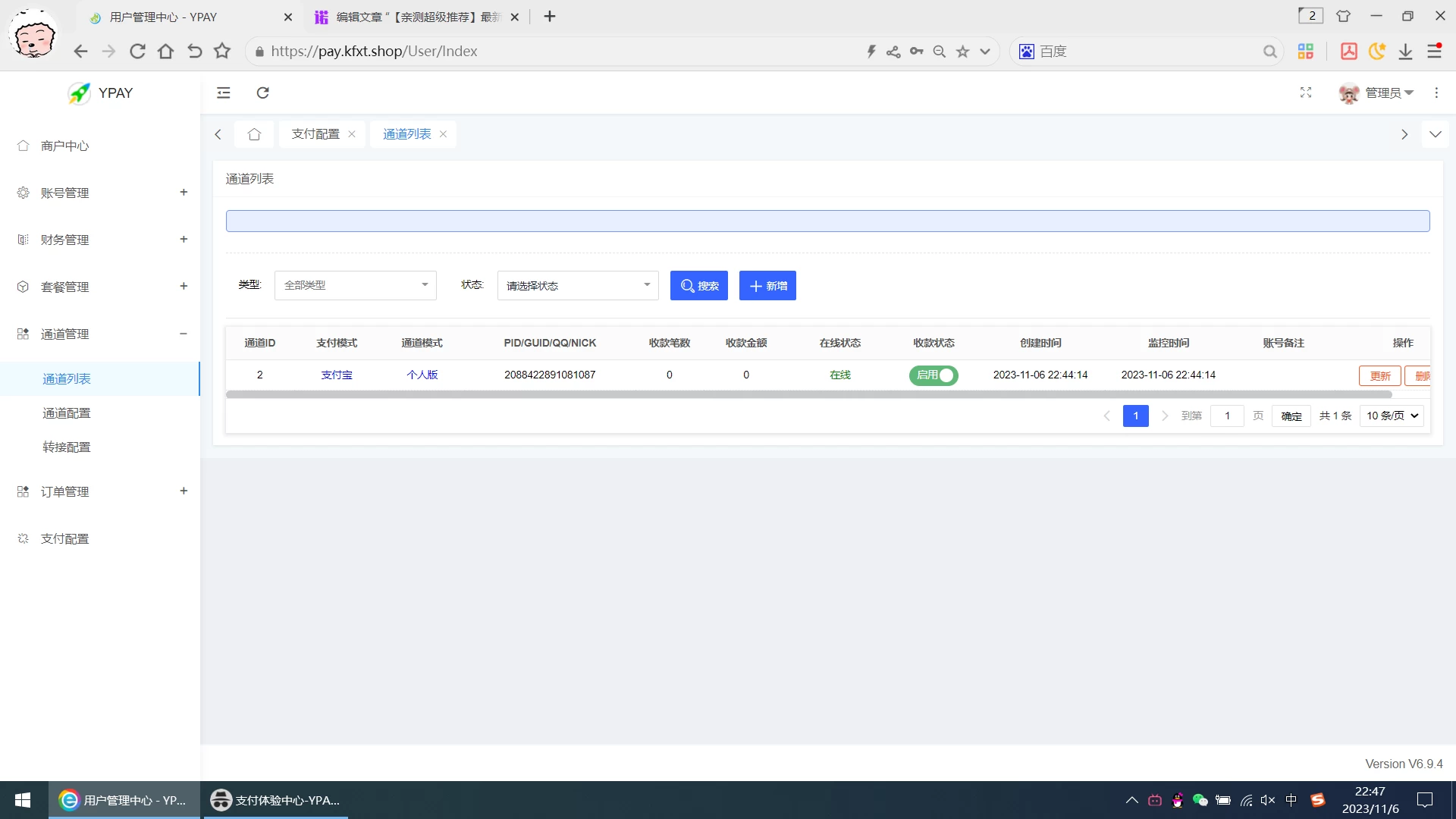
Task: Toggle the sidebar collapse menu icon
Action: point(223,93)
